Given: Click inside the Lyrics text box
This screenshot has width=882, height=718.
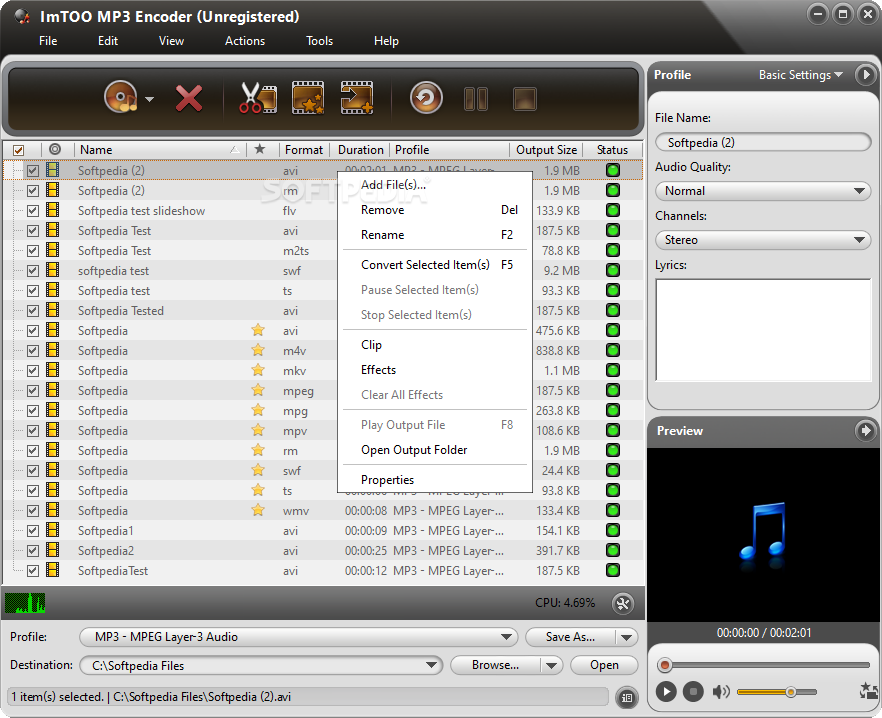Looking at the screenshot, I should tap(763, 330).
